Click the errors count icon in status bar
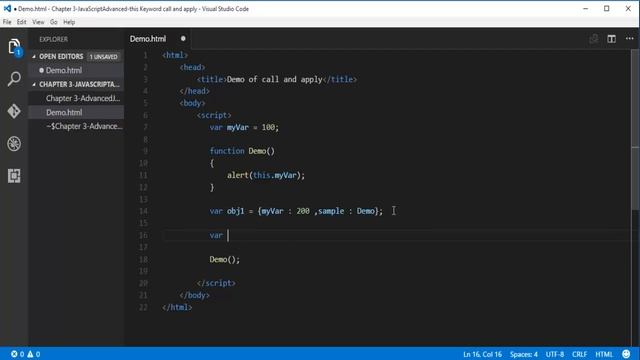This screenshot has width=640, height=360. tap(14, 354)
